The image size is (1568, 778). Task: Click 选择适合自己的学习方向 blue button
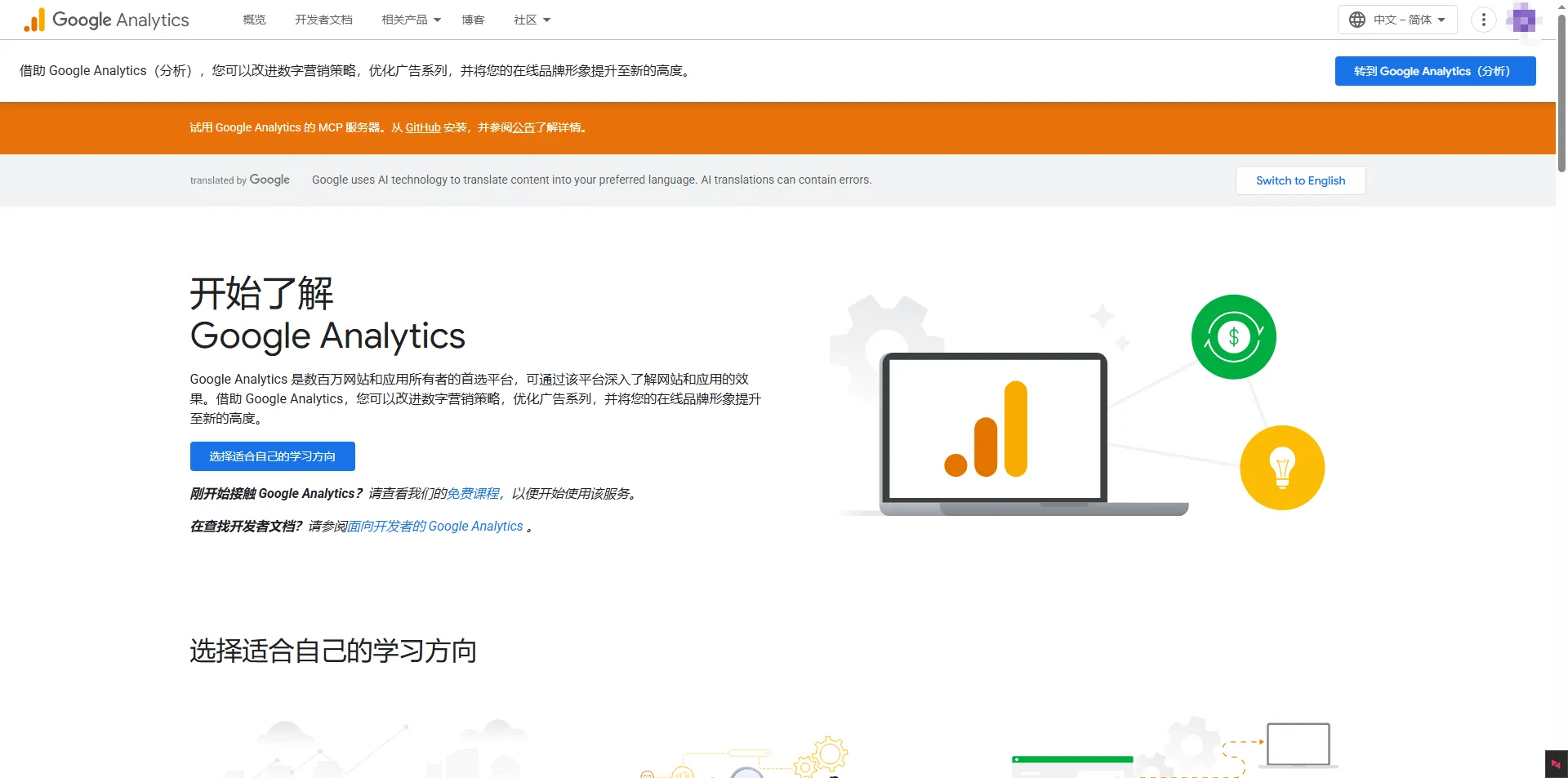coord(273,456)
